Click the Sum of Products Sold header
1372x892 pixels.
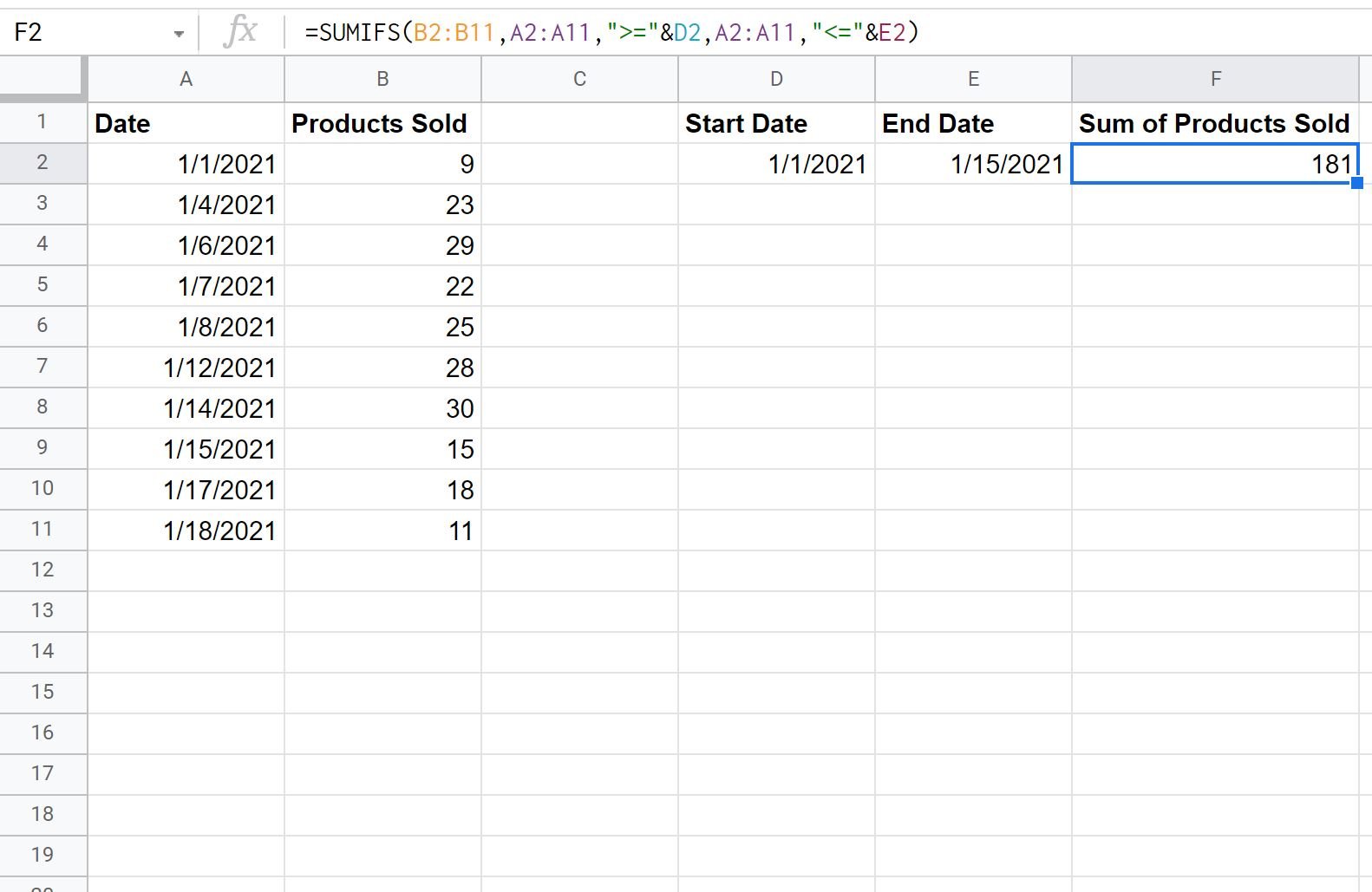click(x=1215, y=123)
